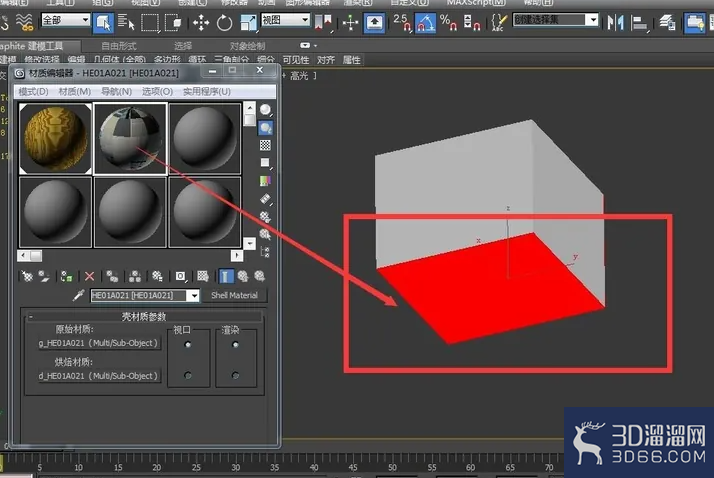714x478 pixels.
Task: Select the Select Object arrow tool
Action: coord(103,22)
